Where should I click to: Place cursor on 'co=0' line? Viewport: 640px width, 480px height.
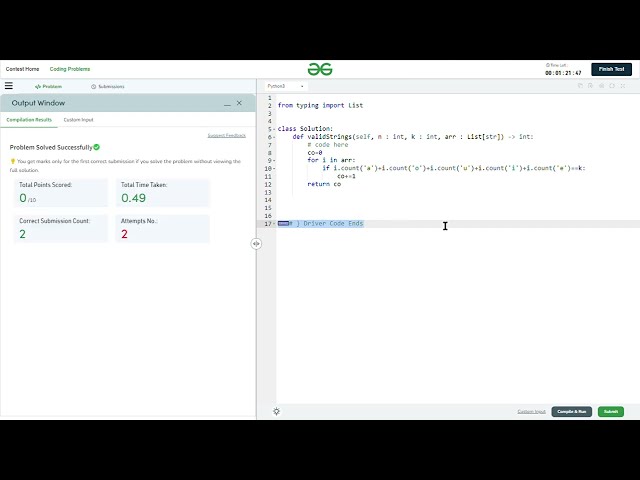(x=315, y=153)
